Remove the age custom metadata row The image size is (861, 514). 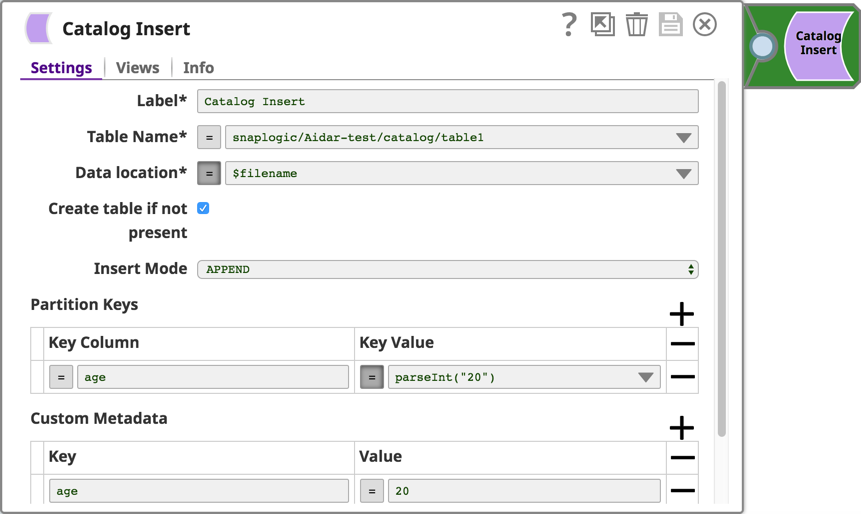point(682,491)
